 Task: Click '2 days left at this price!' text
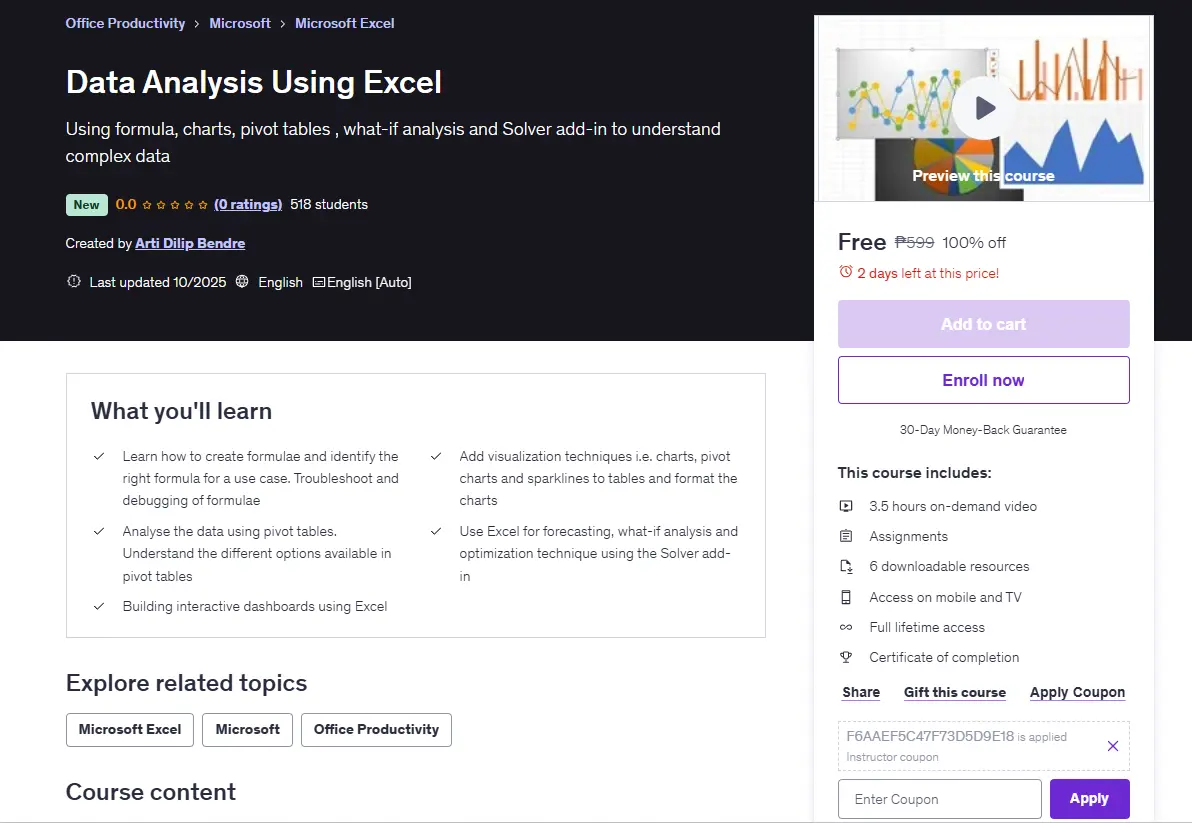tap(927, 273)
